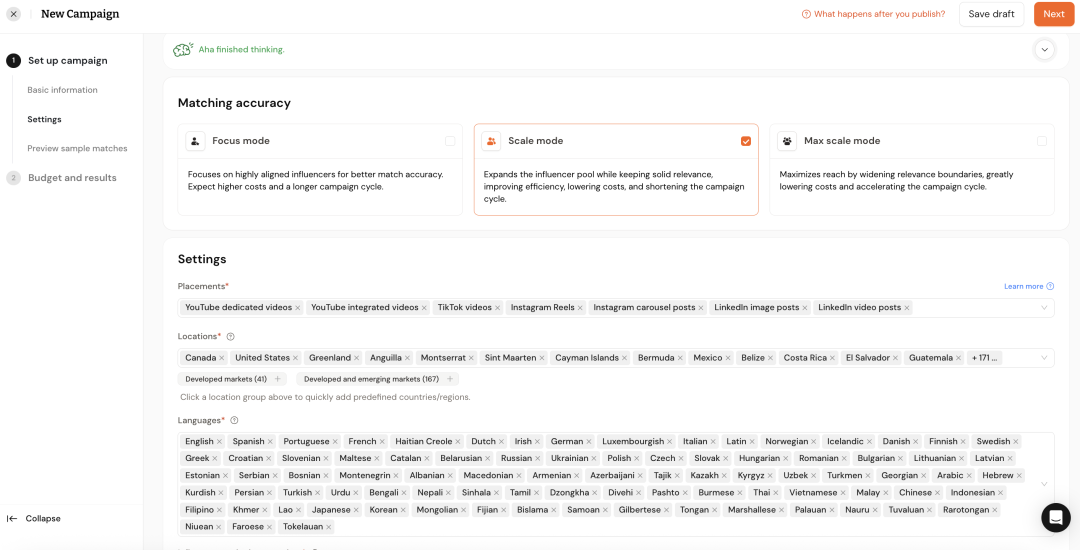
Task: Check the Focus mode checkbox
Action: pyautogui.click(x=450, y=141)
